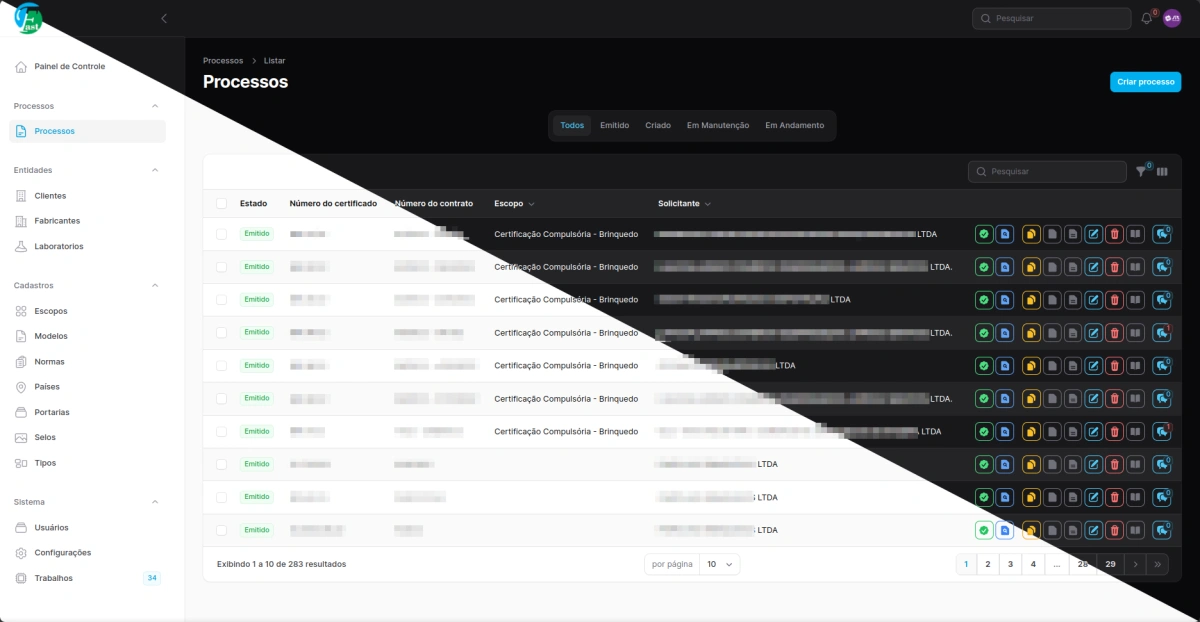Collapse the Processos section in the sidebar
The image size is (1200, 622).
point(155,105)
